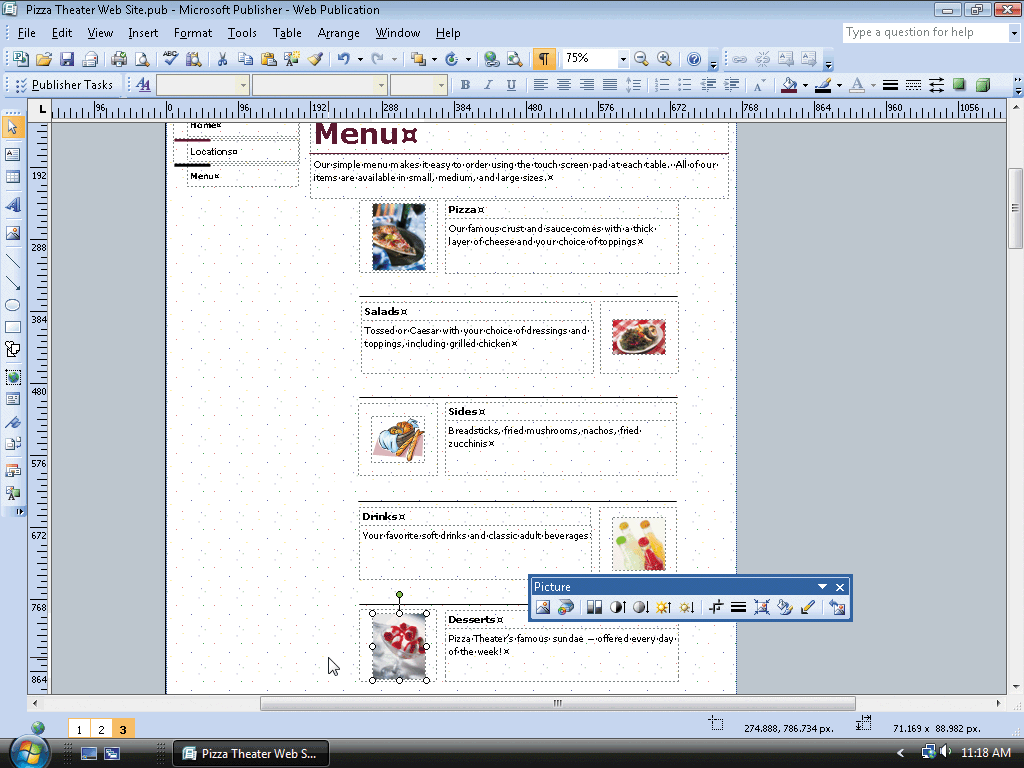Select the Insert Table tool
Screen dimensions: 1024x768
click(13, 177)
